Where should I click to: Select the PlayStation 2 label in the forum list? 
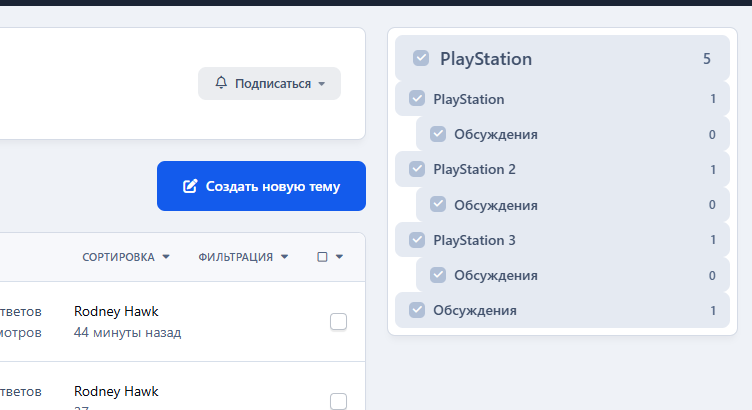pyautogui.click(x=474, y=169)
